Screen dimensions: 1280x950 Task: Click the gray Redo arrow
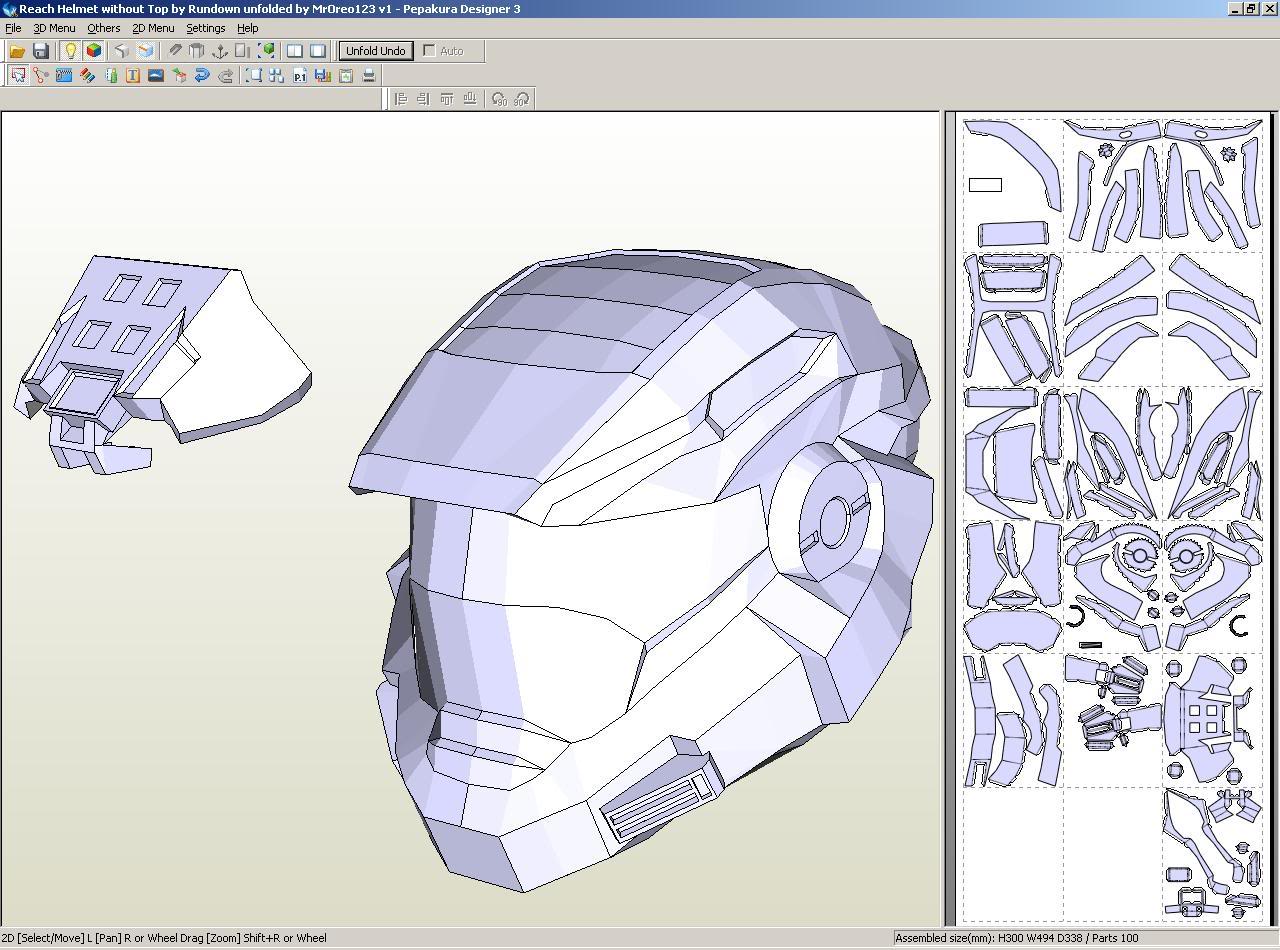(225, 75)
